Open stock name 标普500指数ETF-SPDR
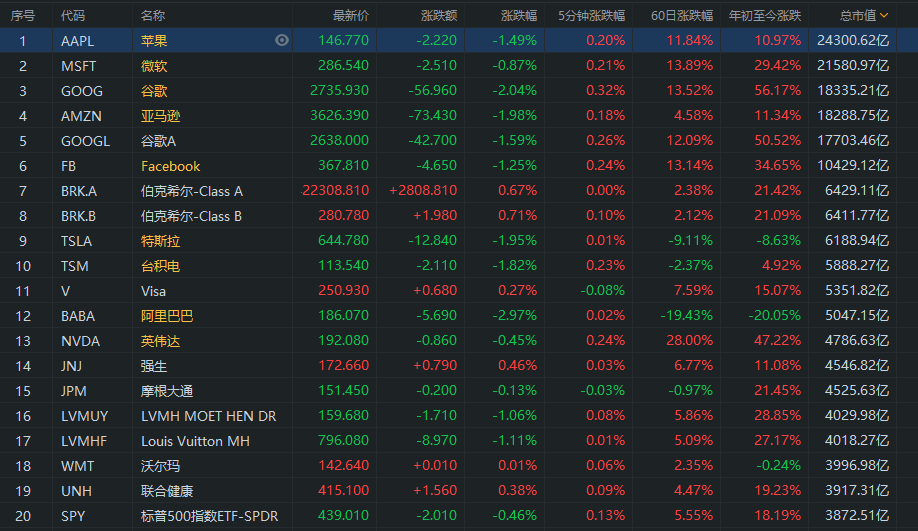Screen dimensions: 918x531 [x=210, y=516]
